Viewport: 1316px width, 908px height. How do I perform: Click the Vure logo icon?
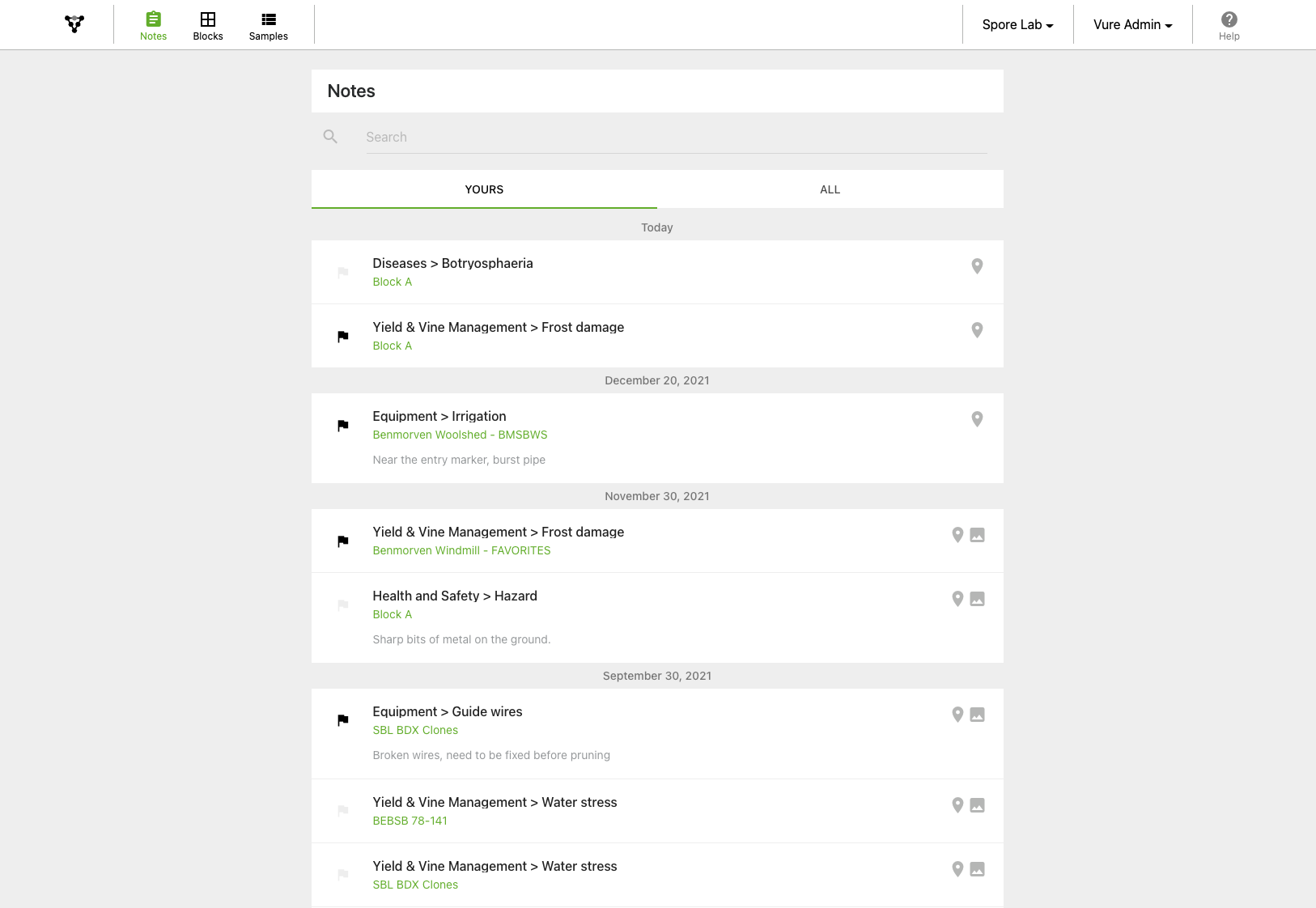pyautogui.click(x=74, y=24)
